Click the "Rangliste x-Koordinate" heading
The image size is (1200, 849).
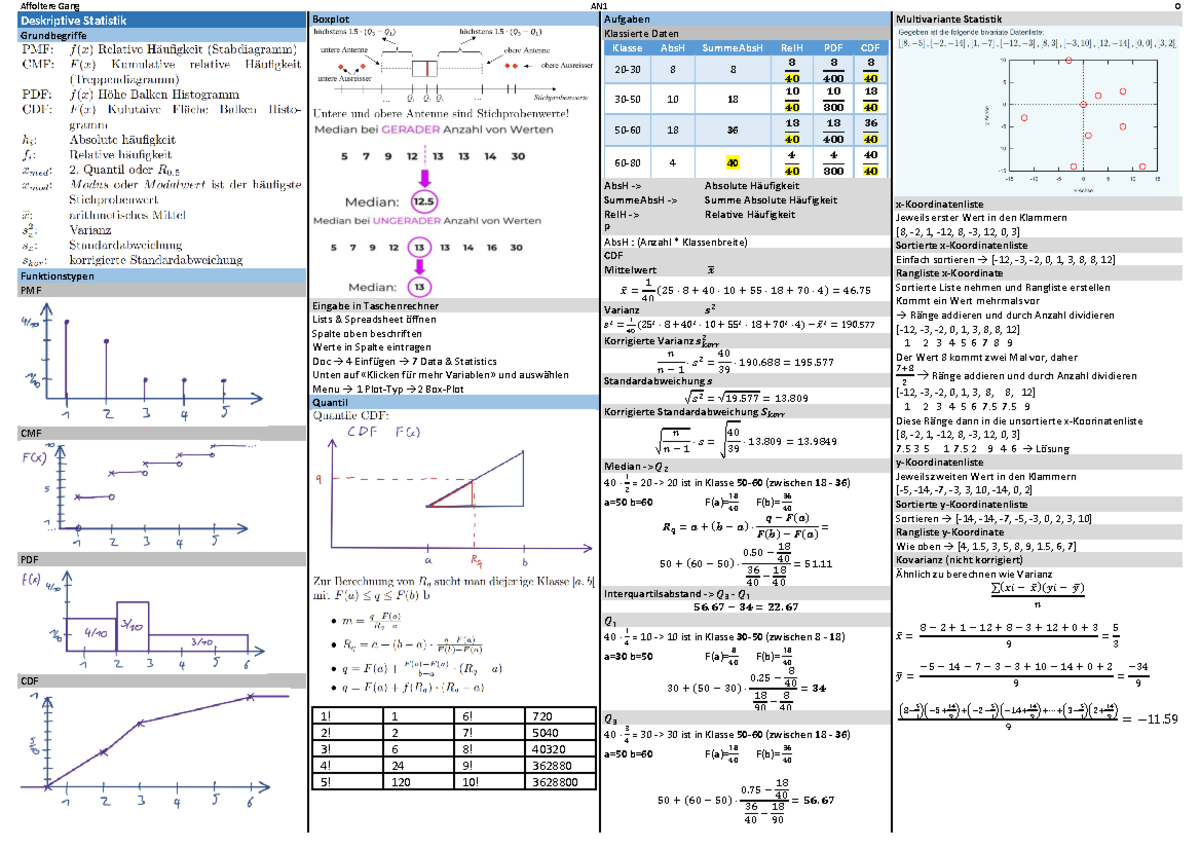(x=950, y=272)
